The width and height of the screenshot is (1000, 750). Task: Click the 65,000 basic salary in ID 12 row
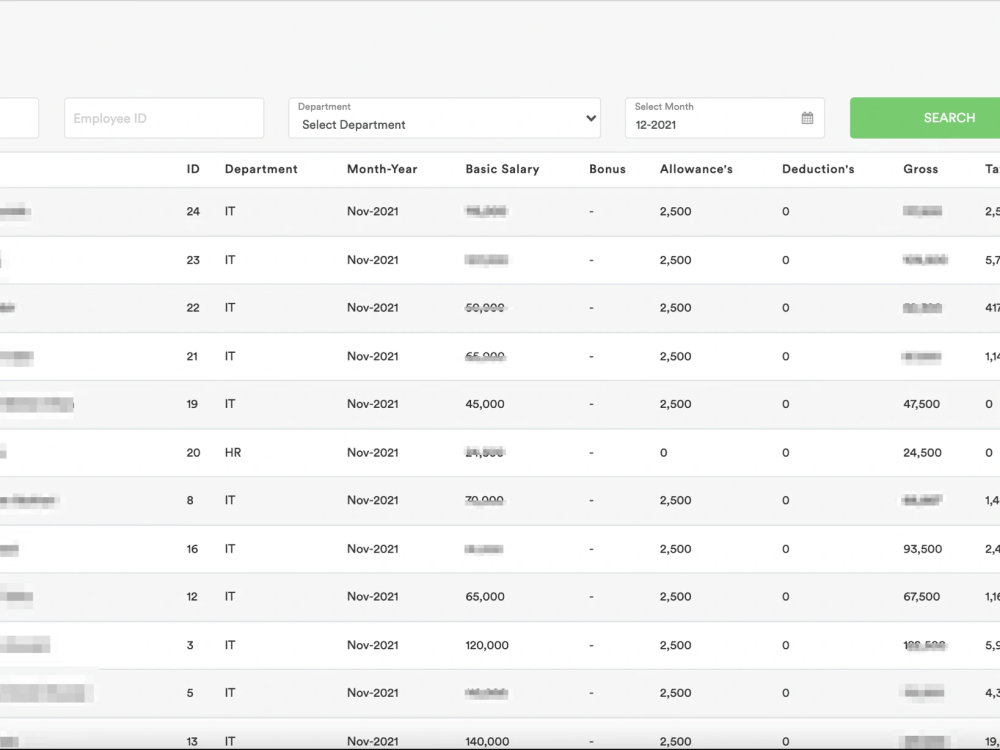[x=485, y=597]
